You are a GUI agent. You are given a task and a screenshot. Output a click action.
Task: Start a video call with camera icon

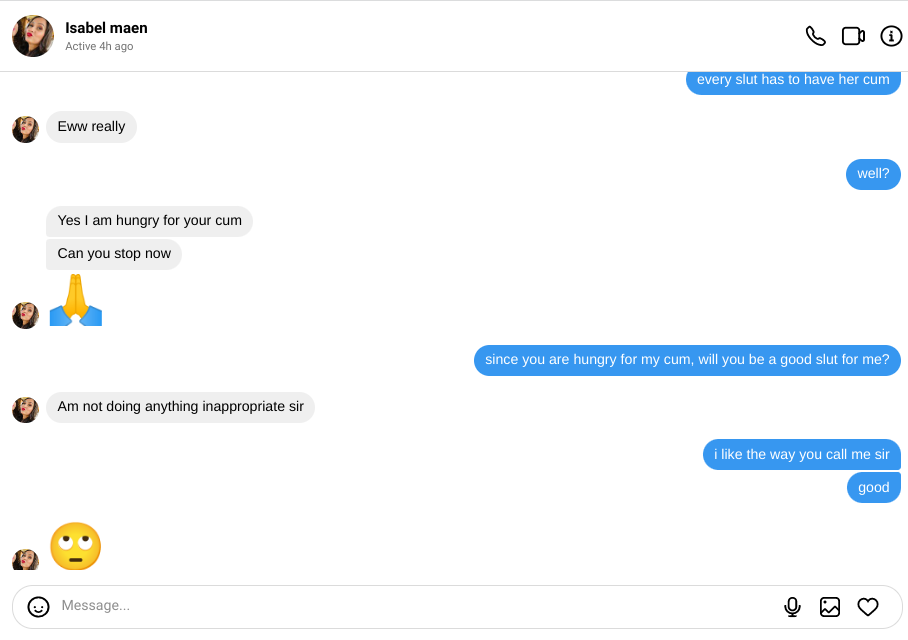pyautogui.click(x=853, y=36)
